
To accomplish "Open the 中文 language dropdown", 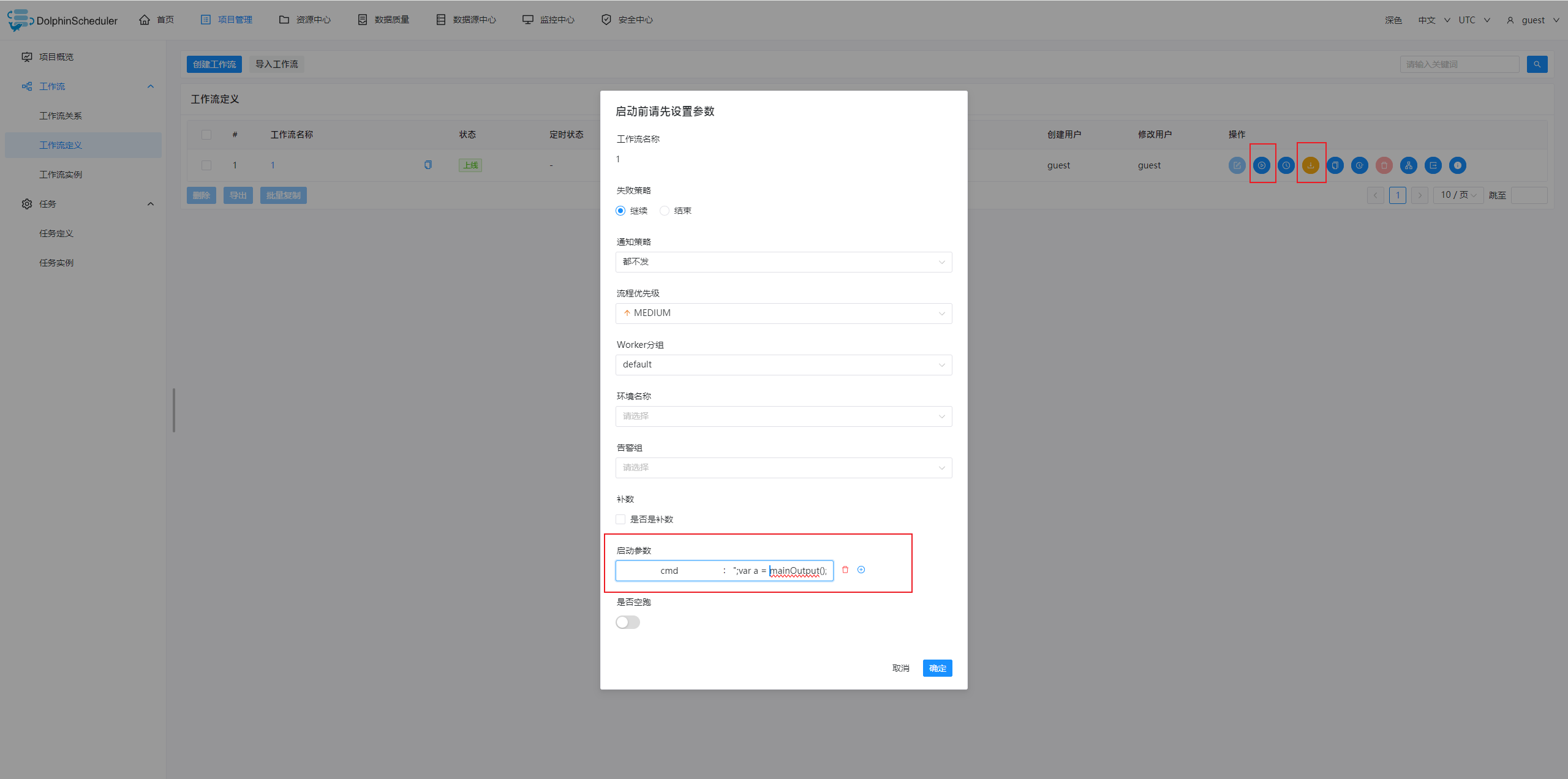I will (x=1434, y=20).
